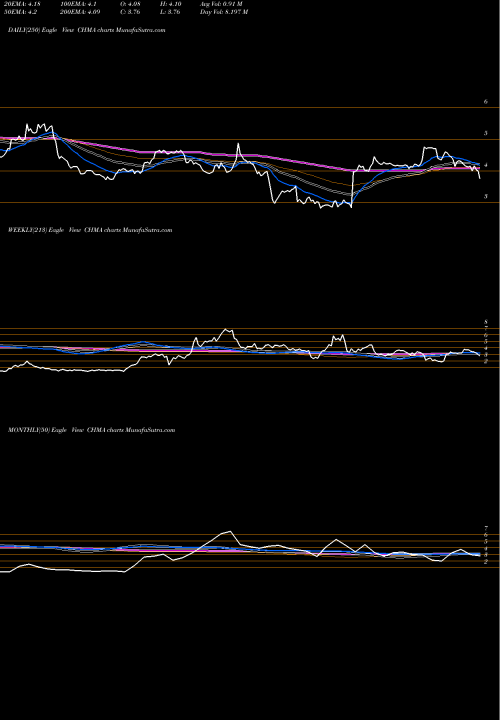Viewport: 500px width, 720px height.
Task: Click the open price O value
Action: coord(130,4)
